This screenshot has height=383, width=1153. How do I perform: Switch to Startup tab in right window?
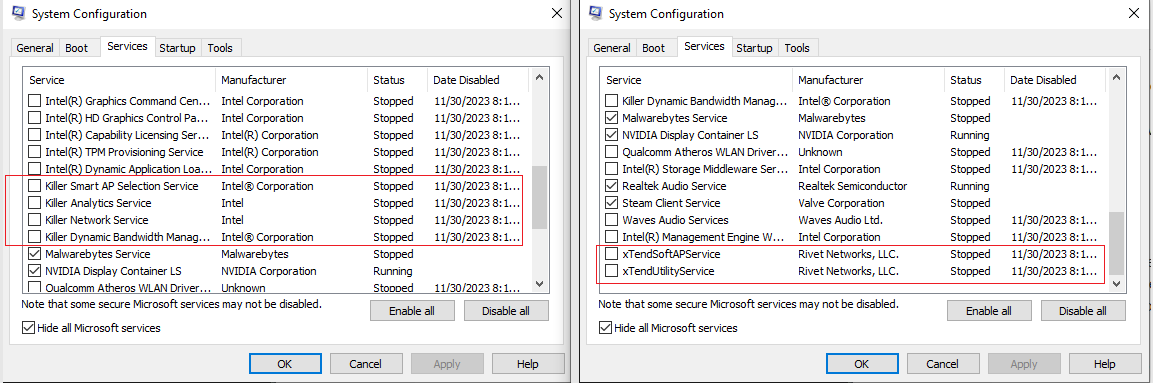[754, 48]
